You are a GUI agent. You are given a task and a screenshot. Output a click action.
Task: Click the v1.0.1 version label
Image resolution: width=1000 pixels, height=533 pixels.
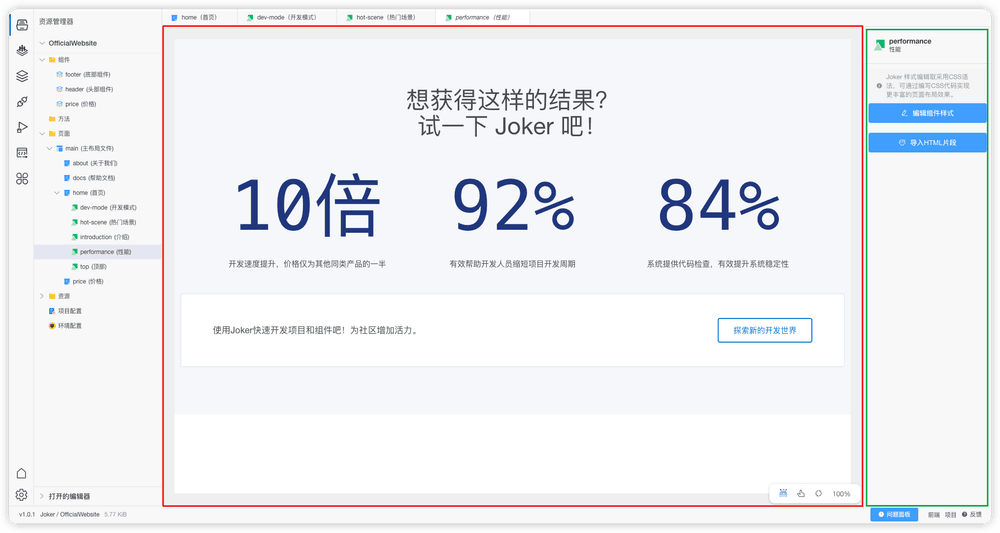point(27,515)
